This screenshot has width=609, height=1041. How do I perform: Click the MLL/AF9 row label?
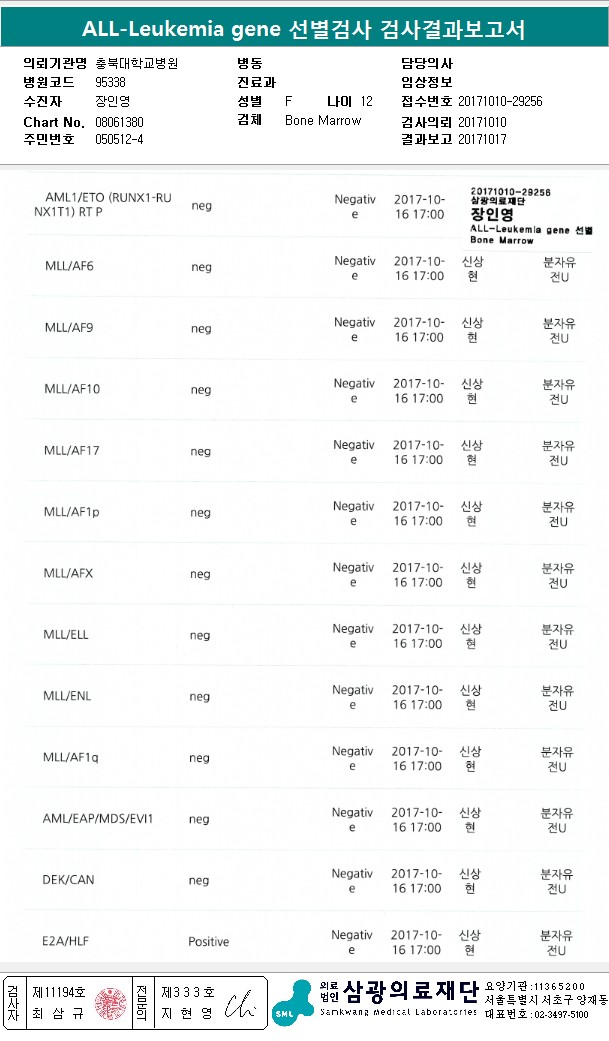point(68,328)
